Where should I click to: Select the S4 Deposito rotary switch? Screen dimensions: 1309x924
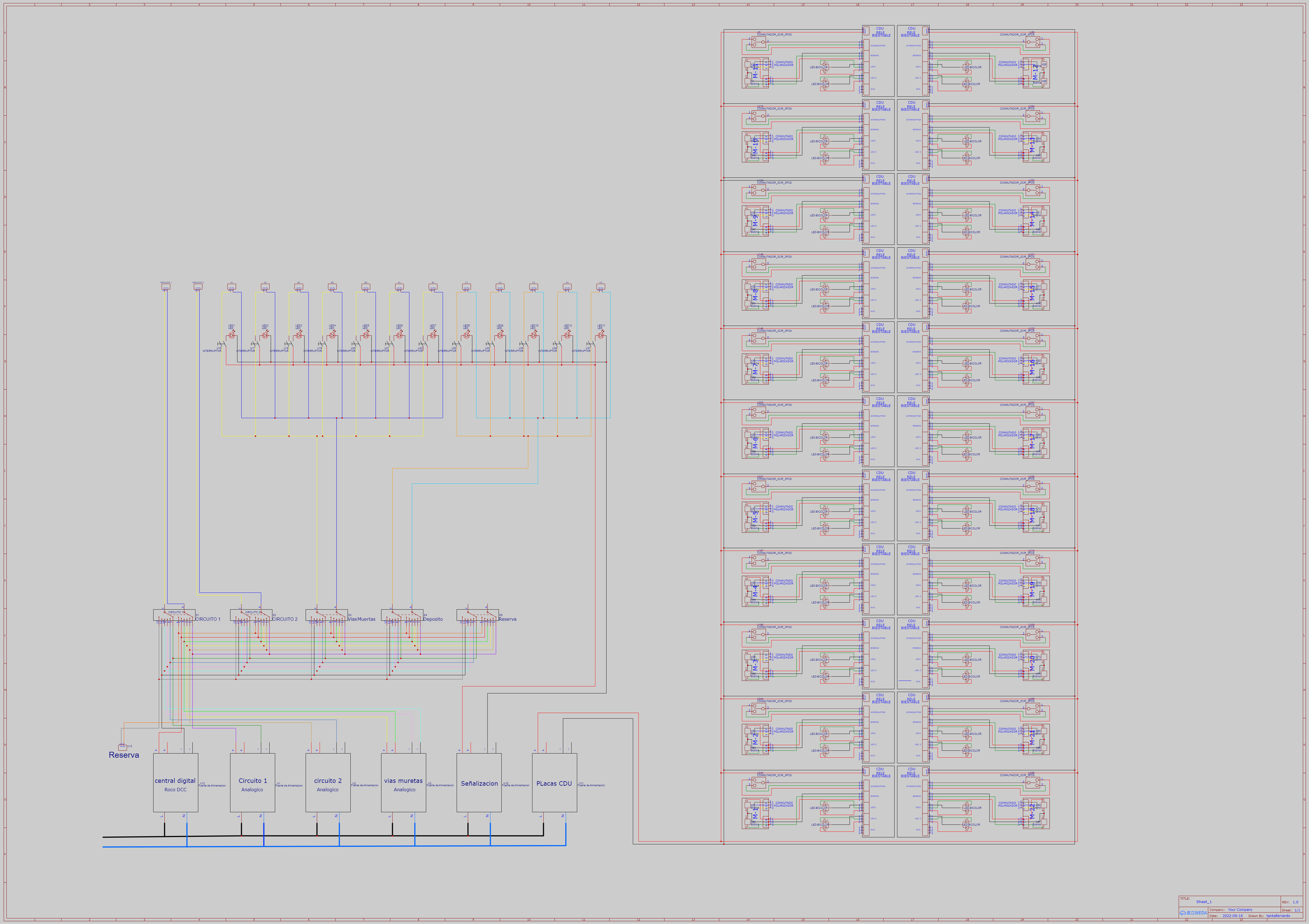pyautogui.click(x=402, y=615)
